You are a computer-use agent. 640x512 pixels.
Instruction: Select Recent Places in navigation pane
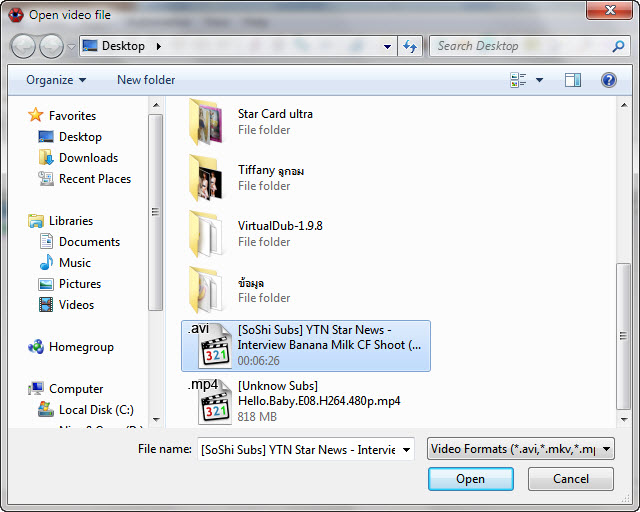click(95, 179)
